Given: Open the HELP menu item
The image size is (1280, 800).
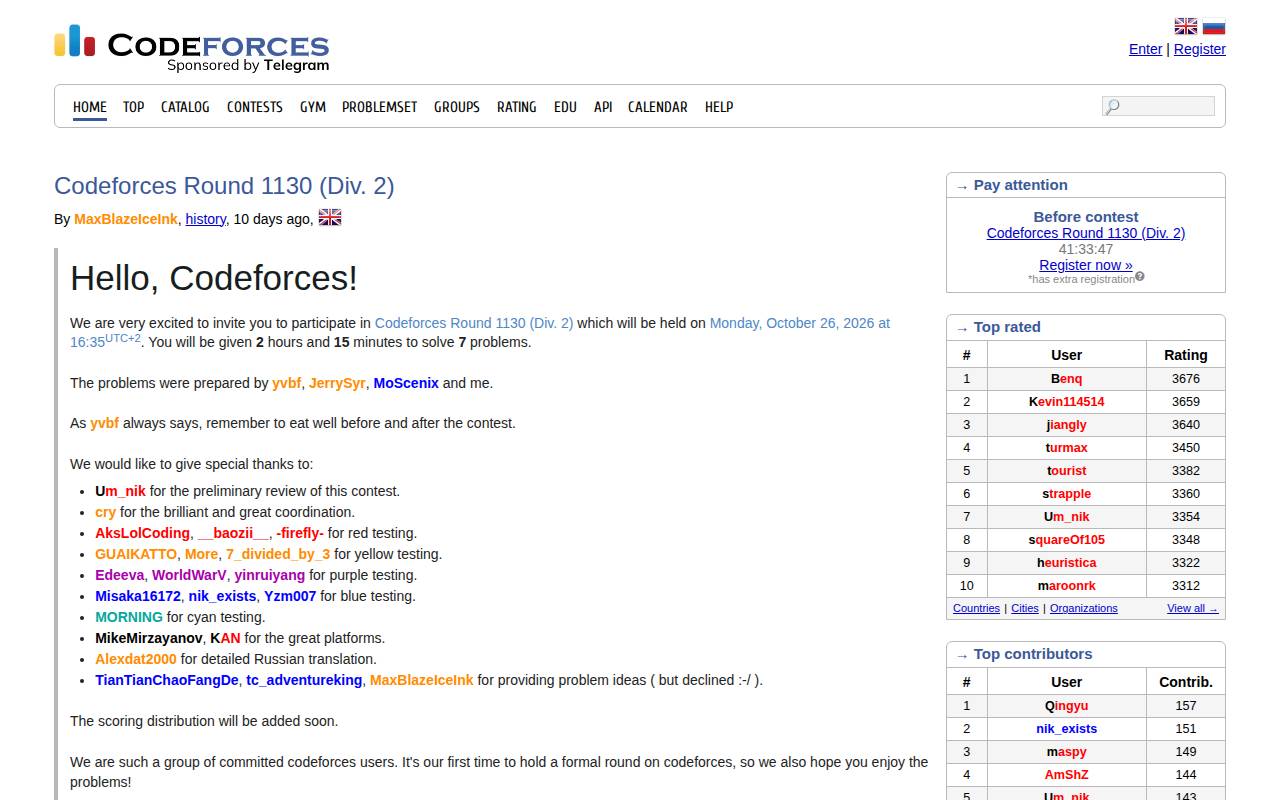Looking at the screenshot, I should (719, 107).
